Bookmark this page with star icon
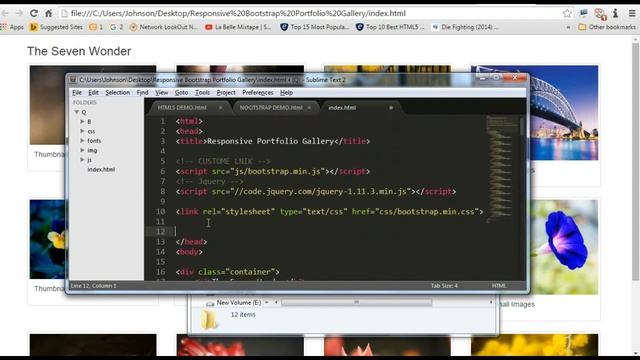 point(567,13)
